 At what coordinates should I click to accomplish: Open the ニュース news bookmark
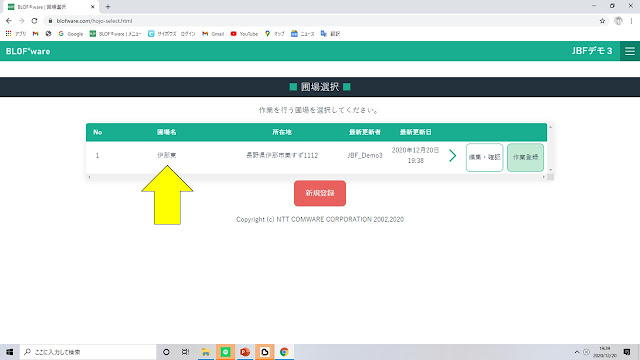[x=302, y=33]
